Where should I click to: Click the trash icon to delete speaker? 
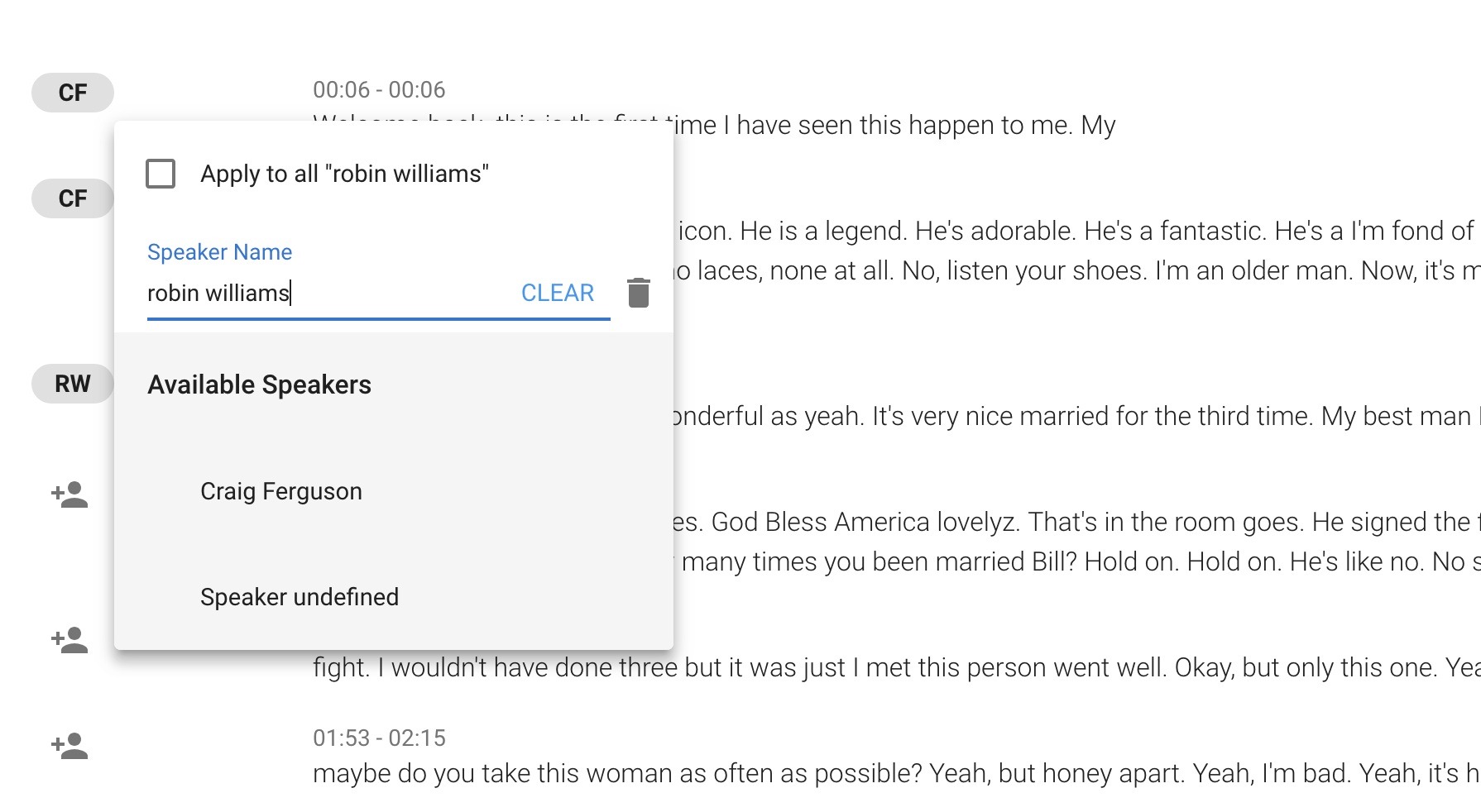(638, 293)
